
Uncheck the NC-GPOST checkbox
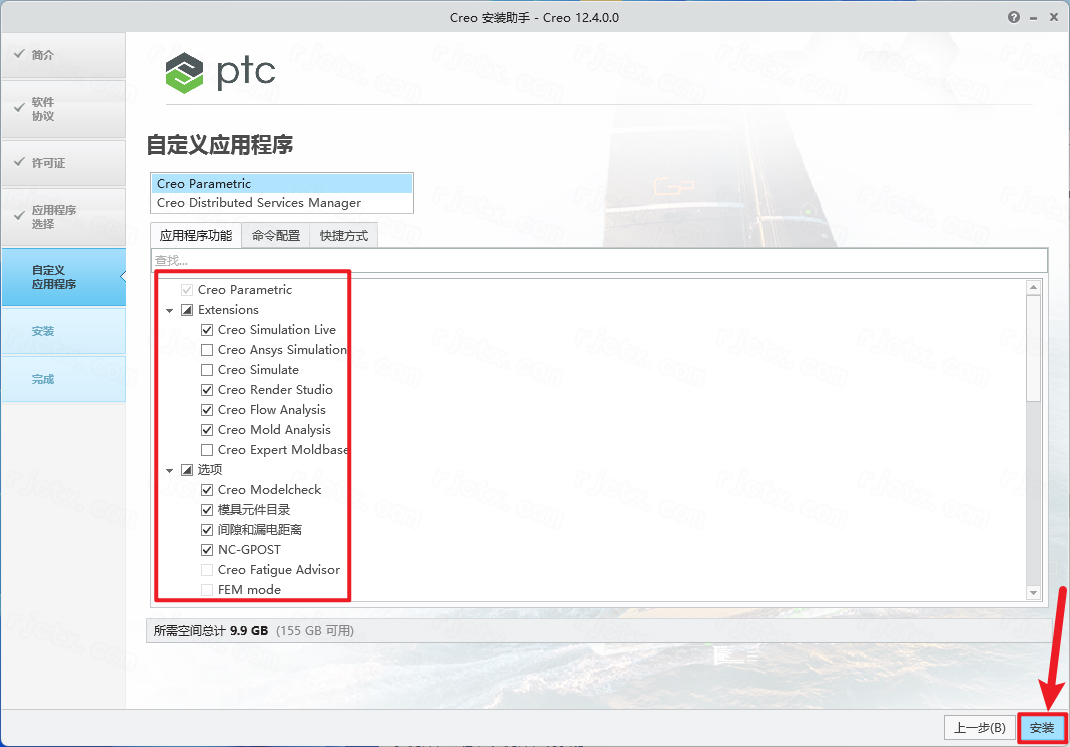point(207,550)
